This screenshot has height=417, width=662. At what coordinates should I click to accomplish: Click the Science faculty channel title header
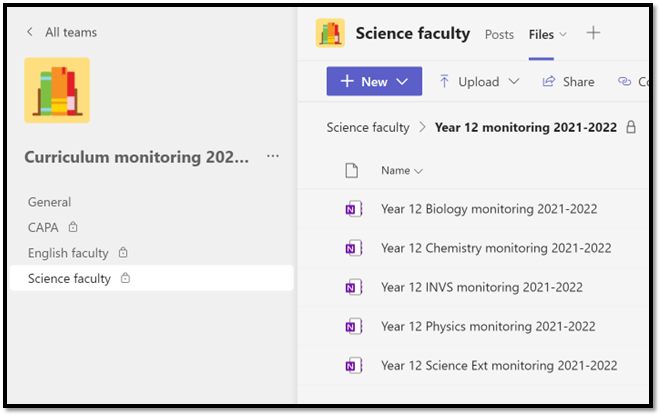click(x=412, y=33)
